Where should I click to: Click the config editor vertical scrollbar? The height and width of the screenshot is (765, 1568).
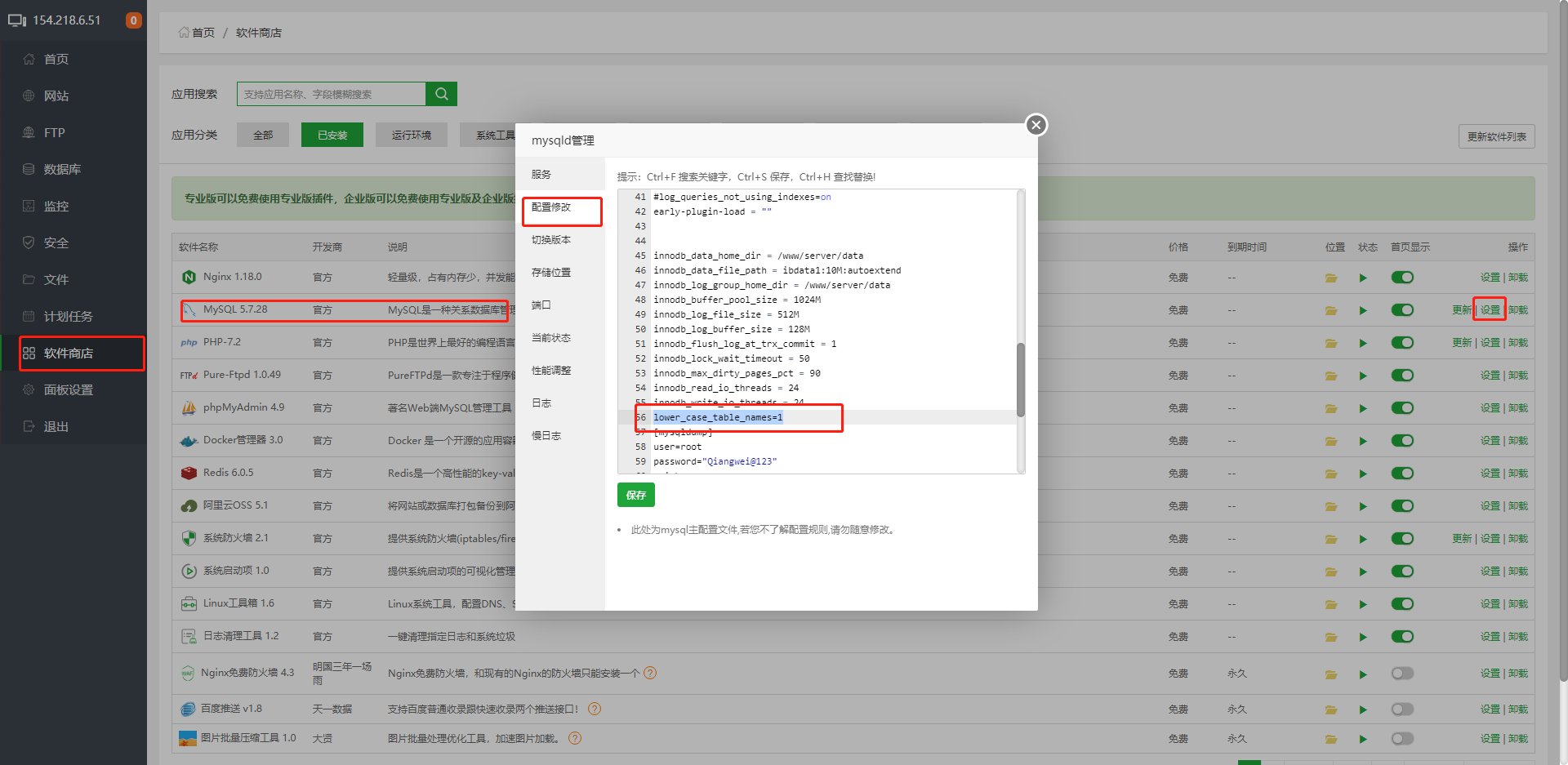[x=1021, y=380]
